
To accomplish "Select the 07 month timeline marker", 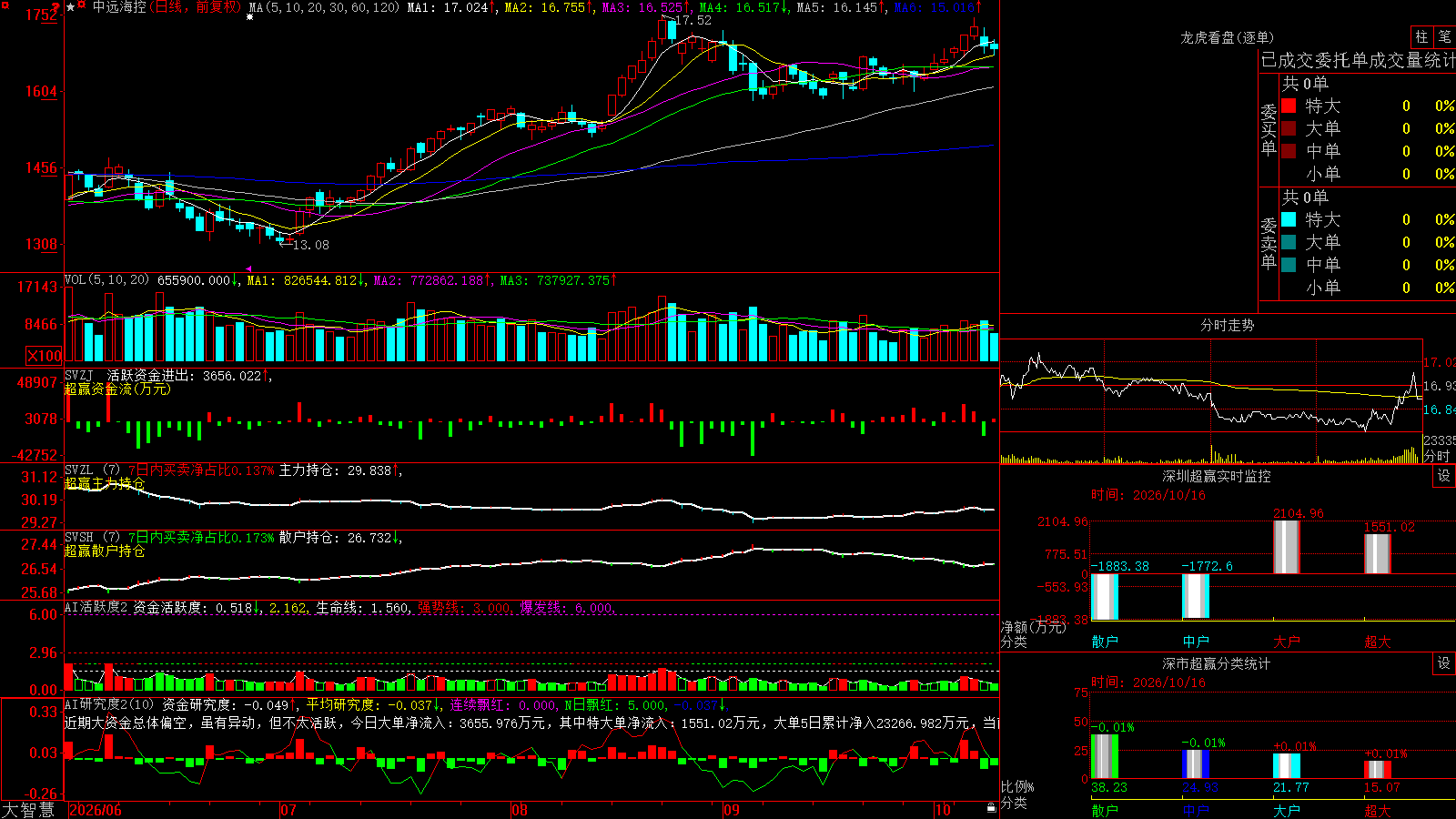I will tap(288, 810).
